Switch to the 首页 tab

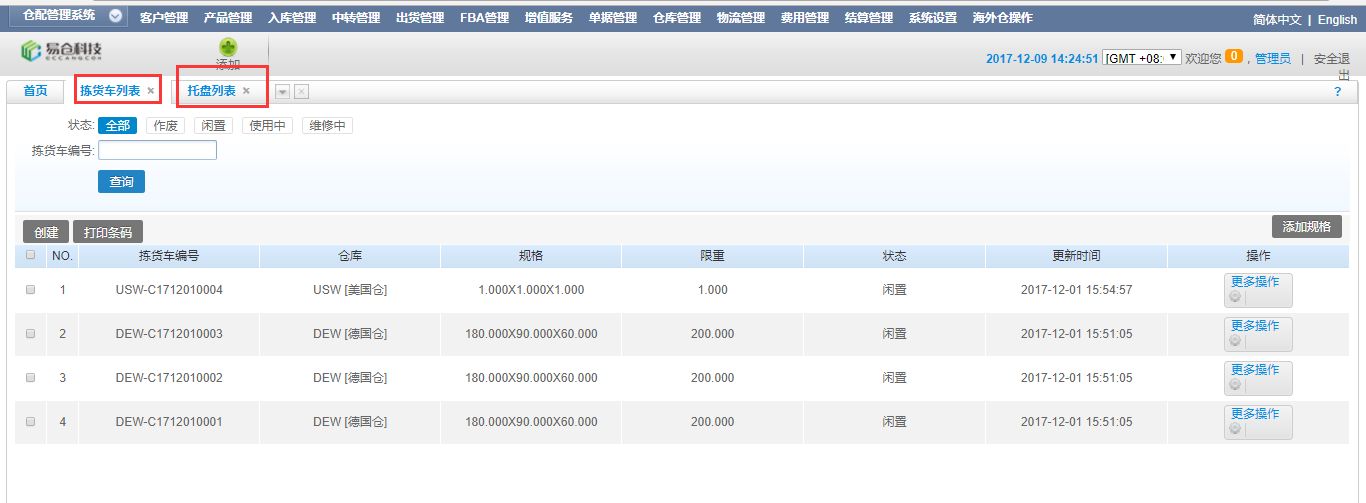pyautogui.click(x=35, y=91)
